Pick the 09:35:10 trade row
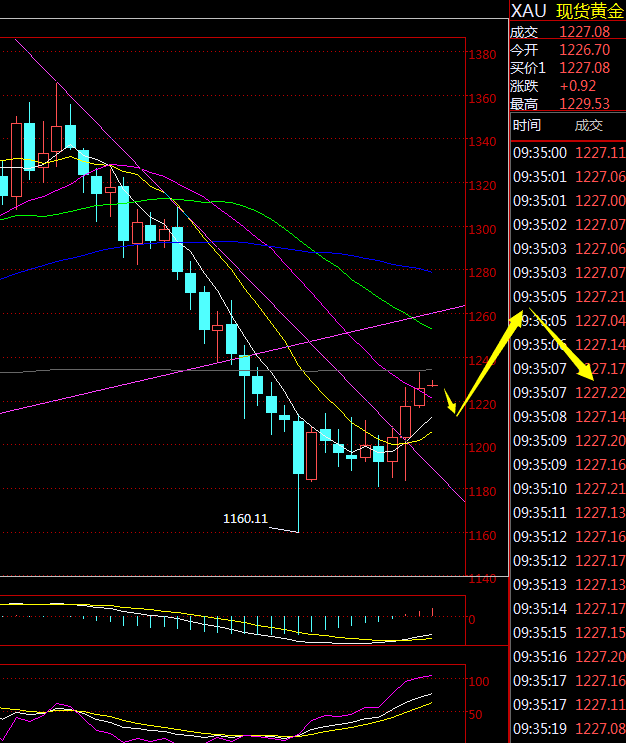 (568, 488)
